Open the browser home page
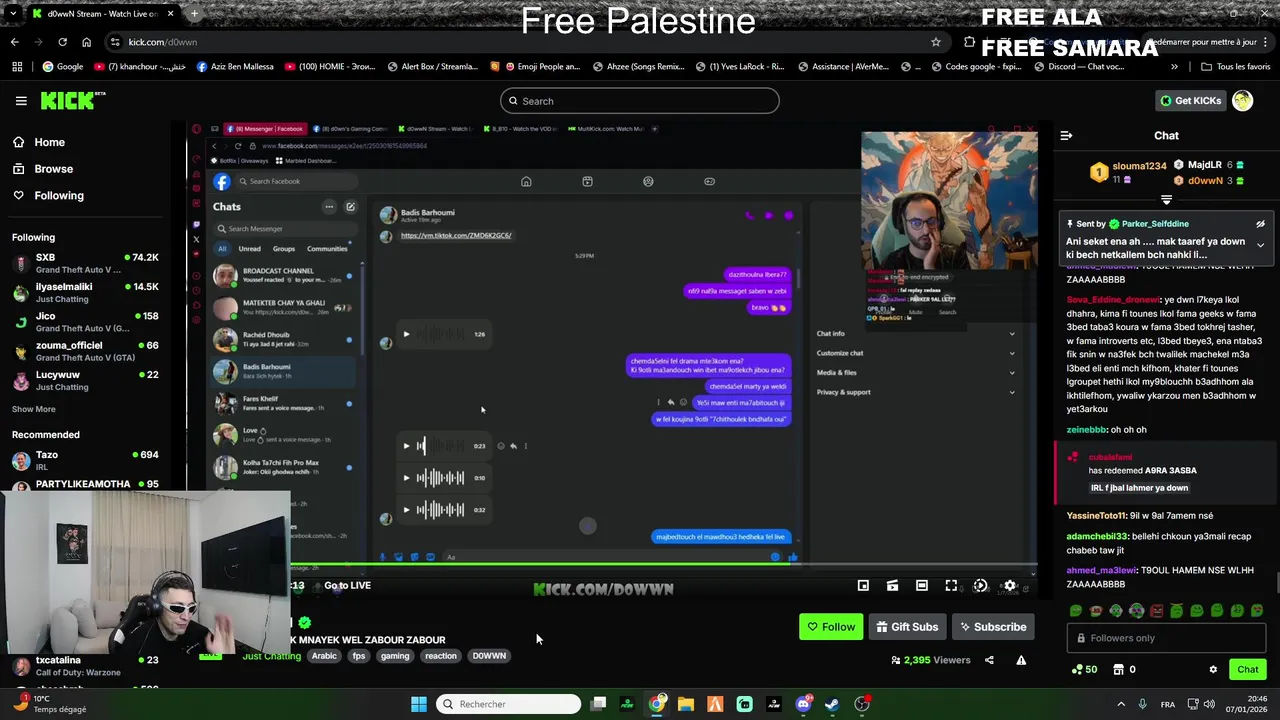1280x720 pixels. pos(86,42)
